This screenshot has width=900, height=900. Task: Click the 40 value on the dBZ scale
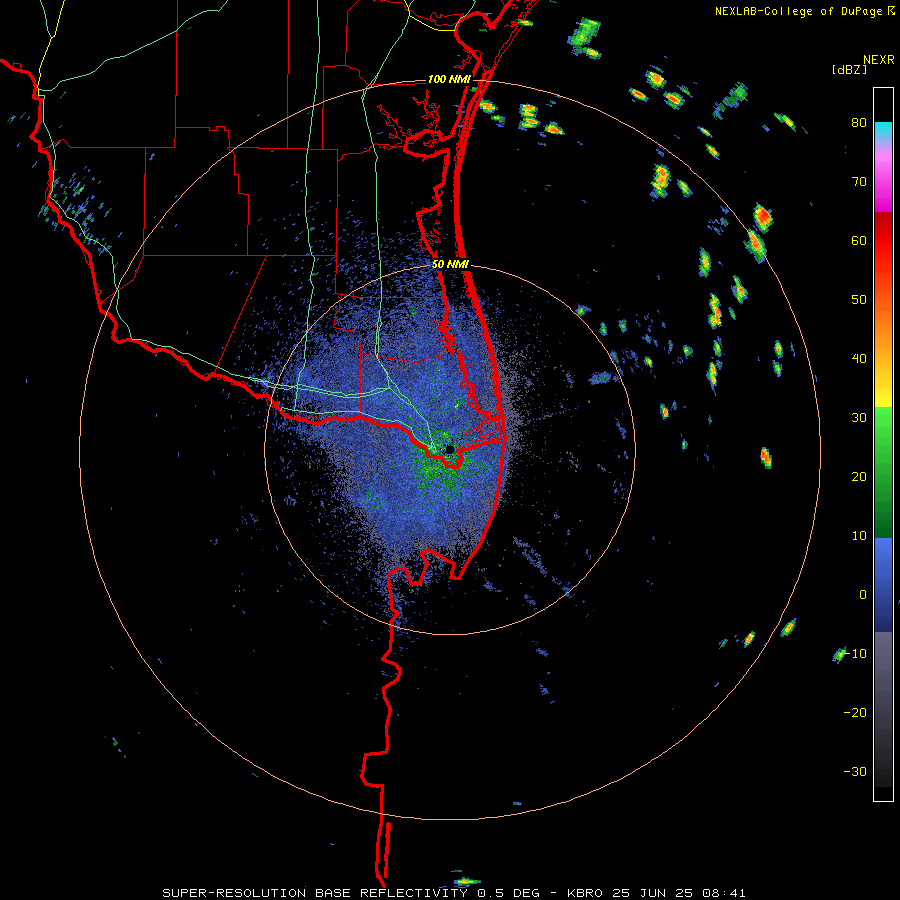859,359
